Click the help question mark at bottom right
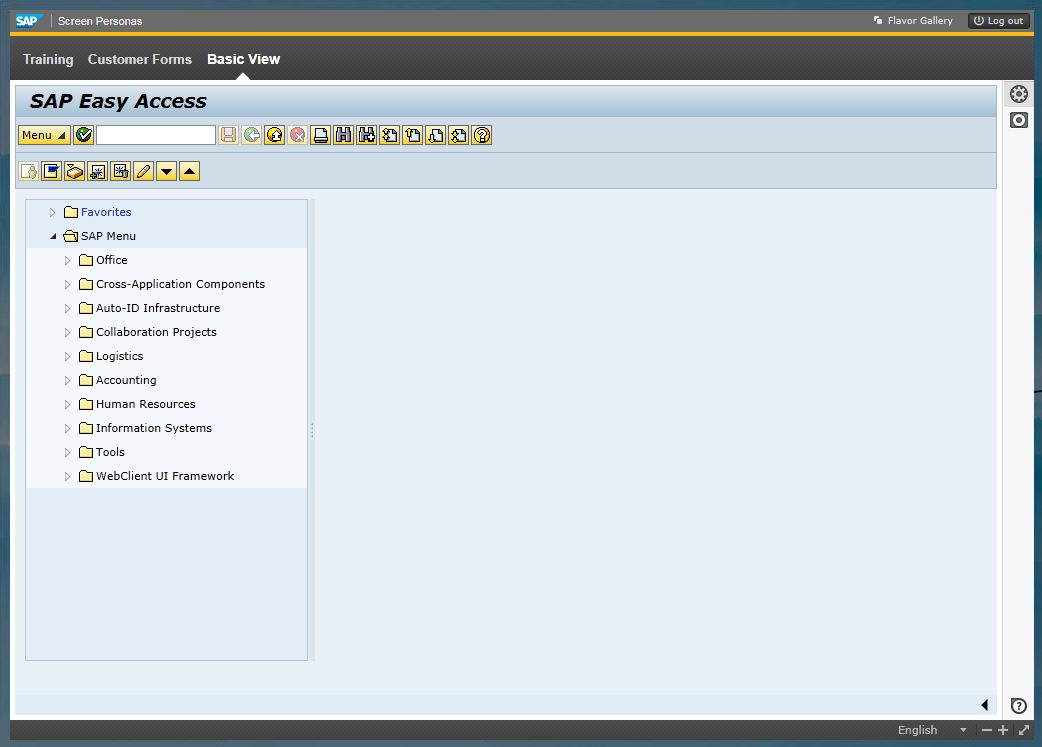This screenshot has width=1042, height=747. click(x=1019, y=706)
